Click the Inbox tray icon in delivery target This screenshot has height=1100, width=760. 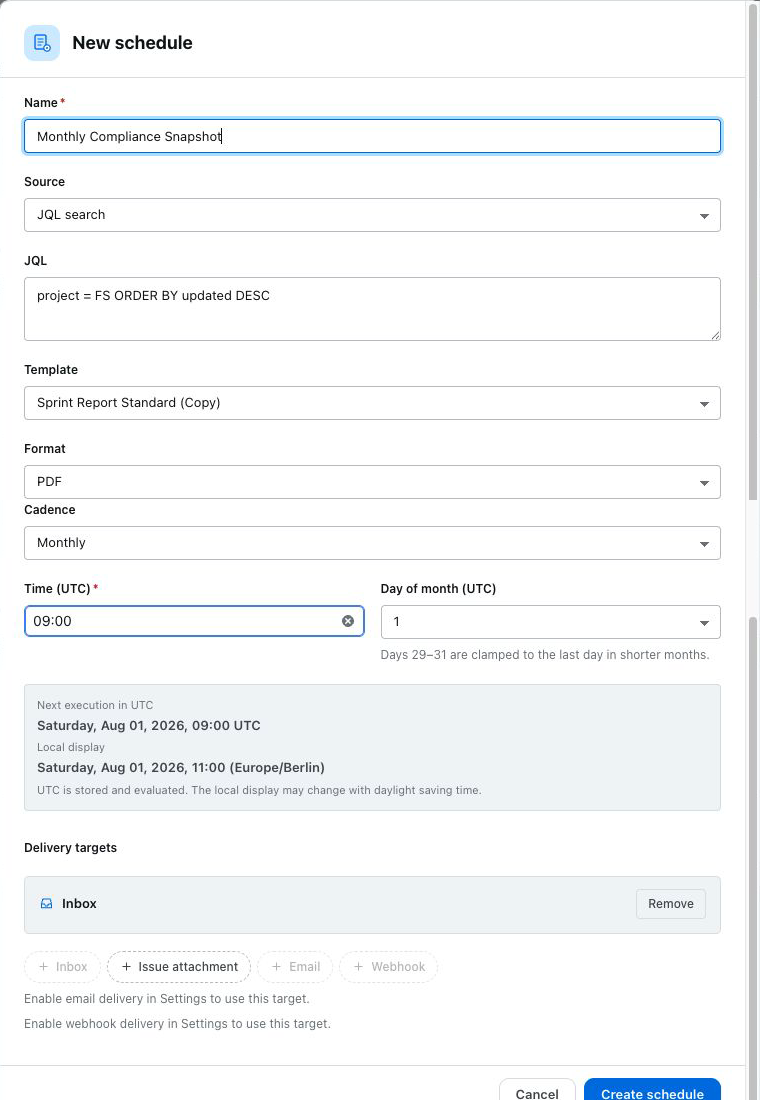click(x=46, y=904)
